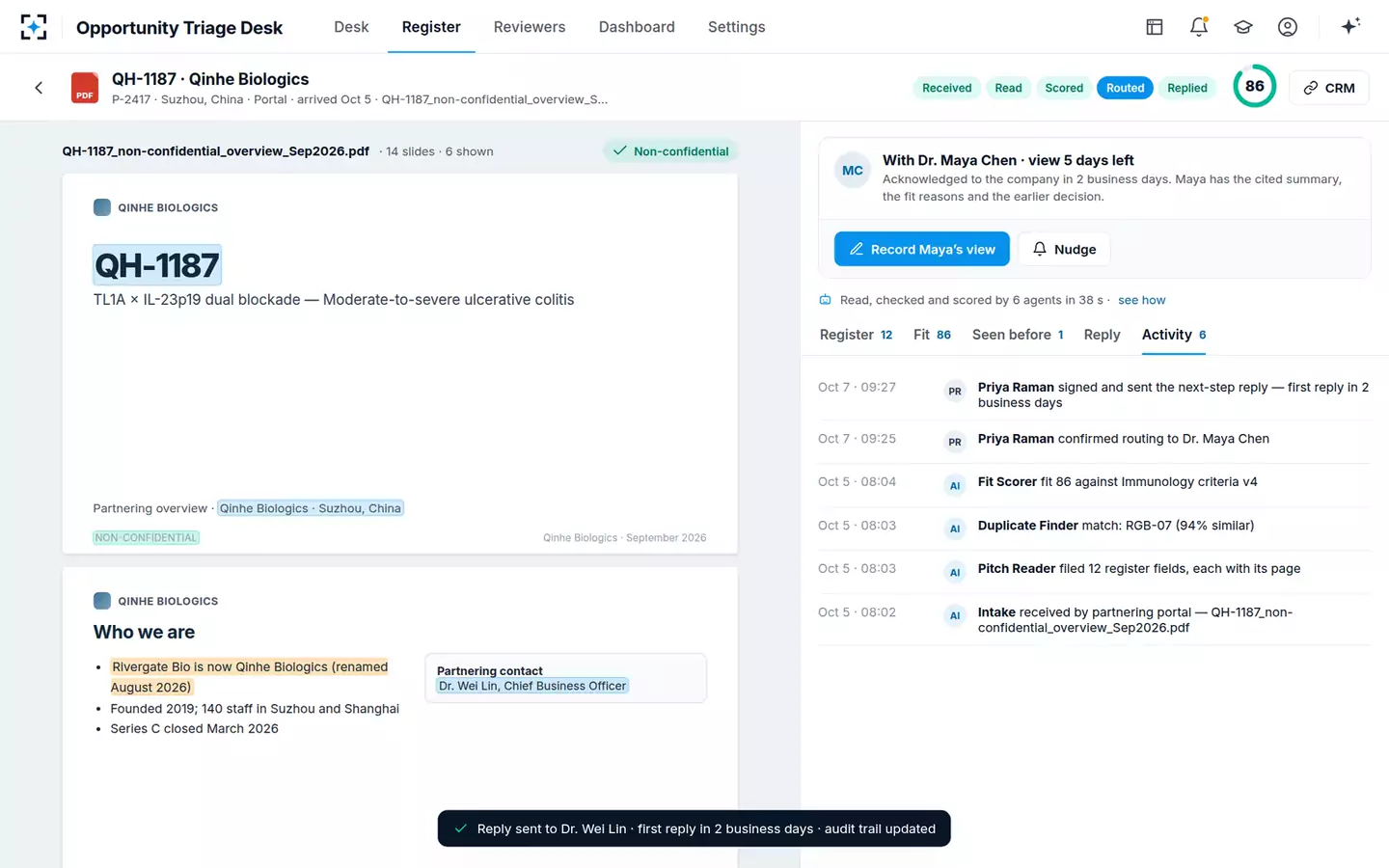
Task: Click Series C closed March 2026 bullet
Action: pos(194,729)
